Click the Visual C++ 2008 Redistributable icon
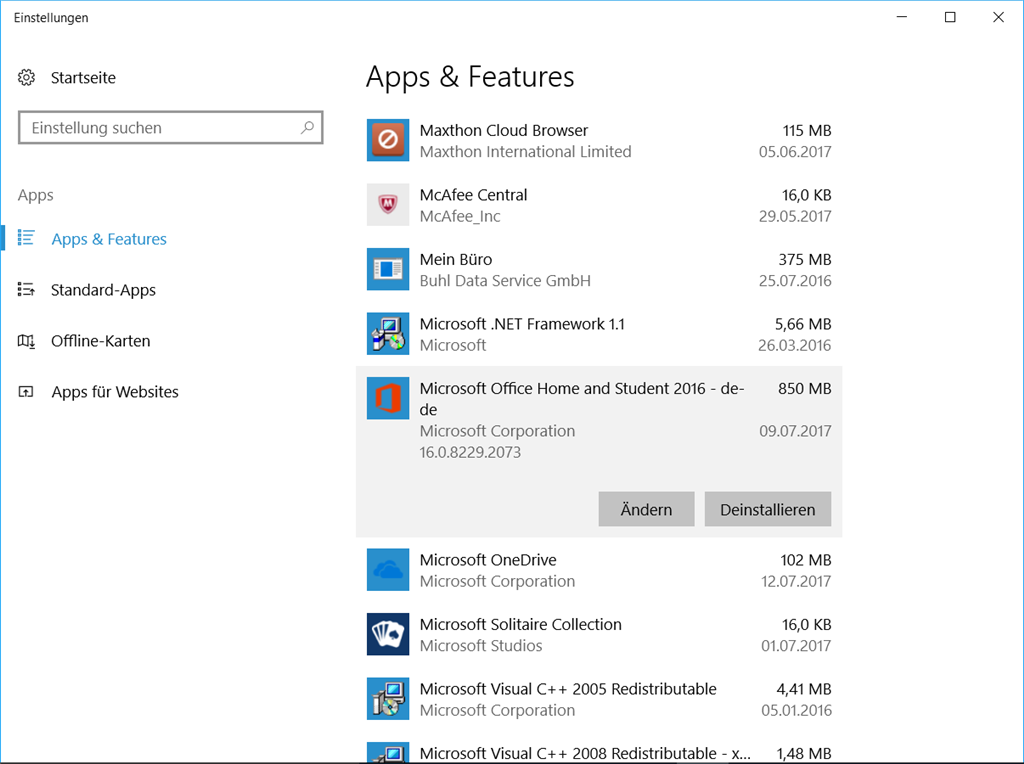Image resolution: width=1024 pixels, height=764 pixels. (x=388, y=753)
